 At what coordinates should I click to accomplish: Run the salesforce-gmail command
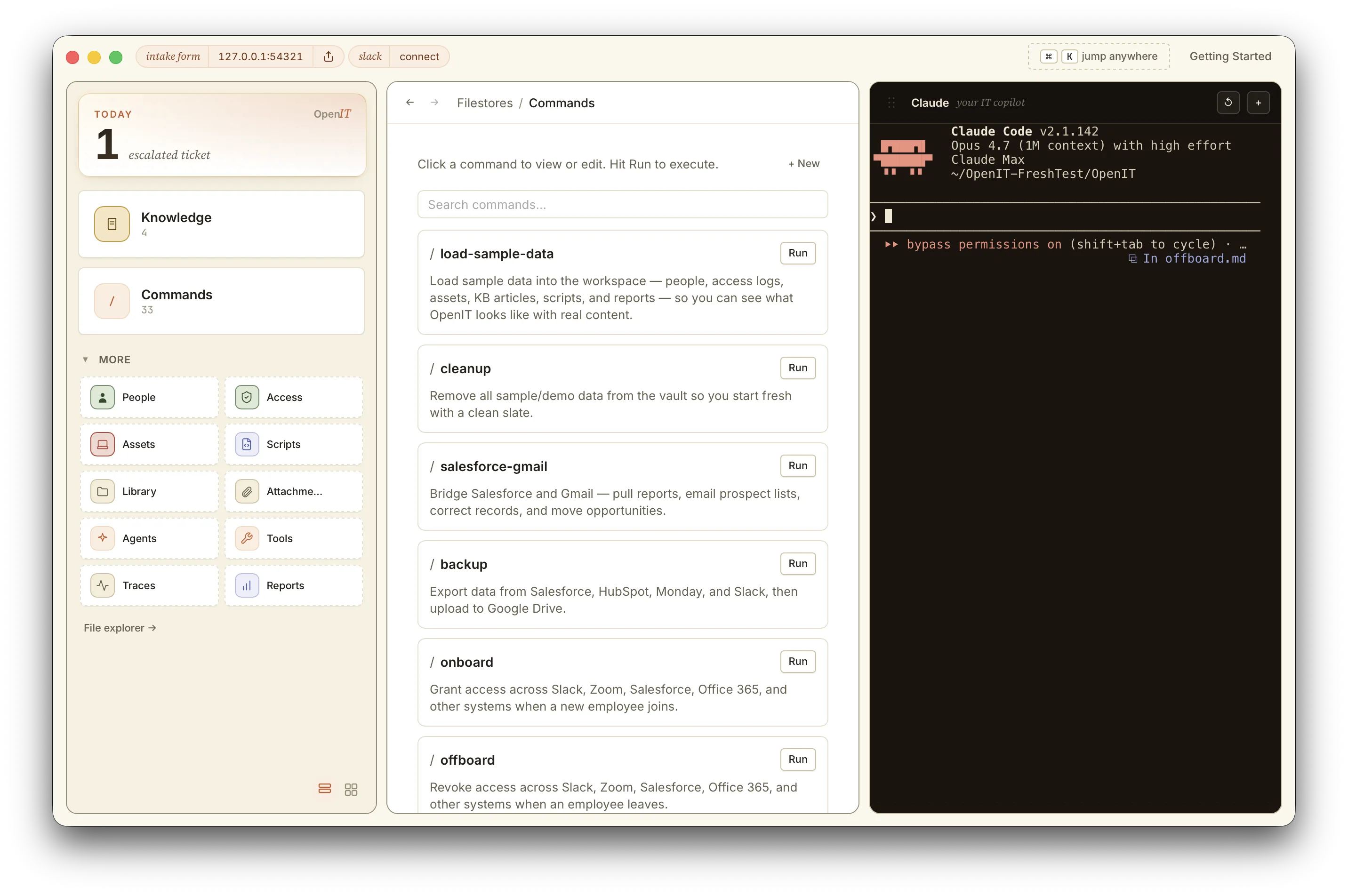point(798,465)
